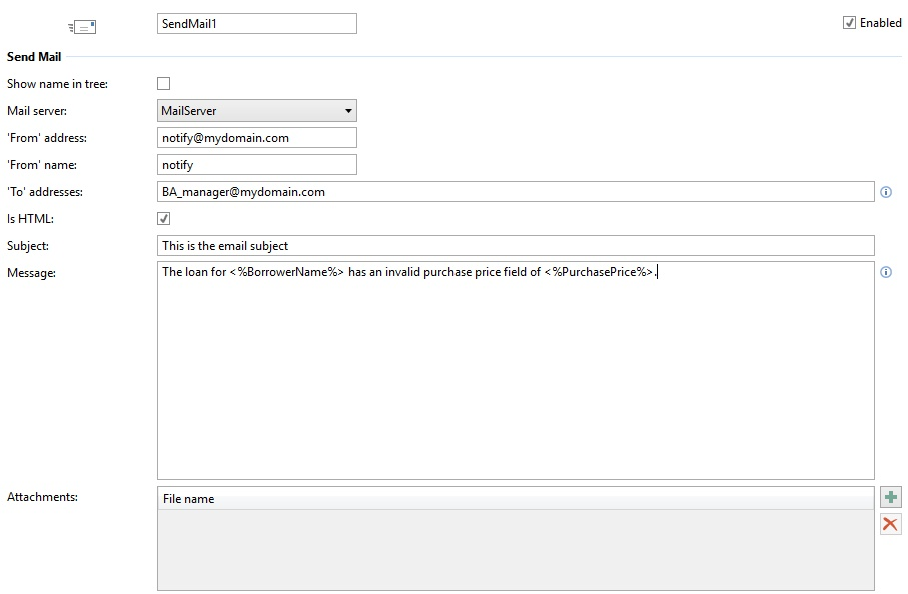The width and height of the screenshot is (908, 594).
Task: Click the SendMail1 name field
Action: pos(256,23)
